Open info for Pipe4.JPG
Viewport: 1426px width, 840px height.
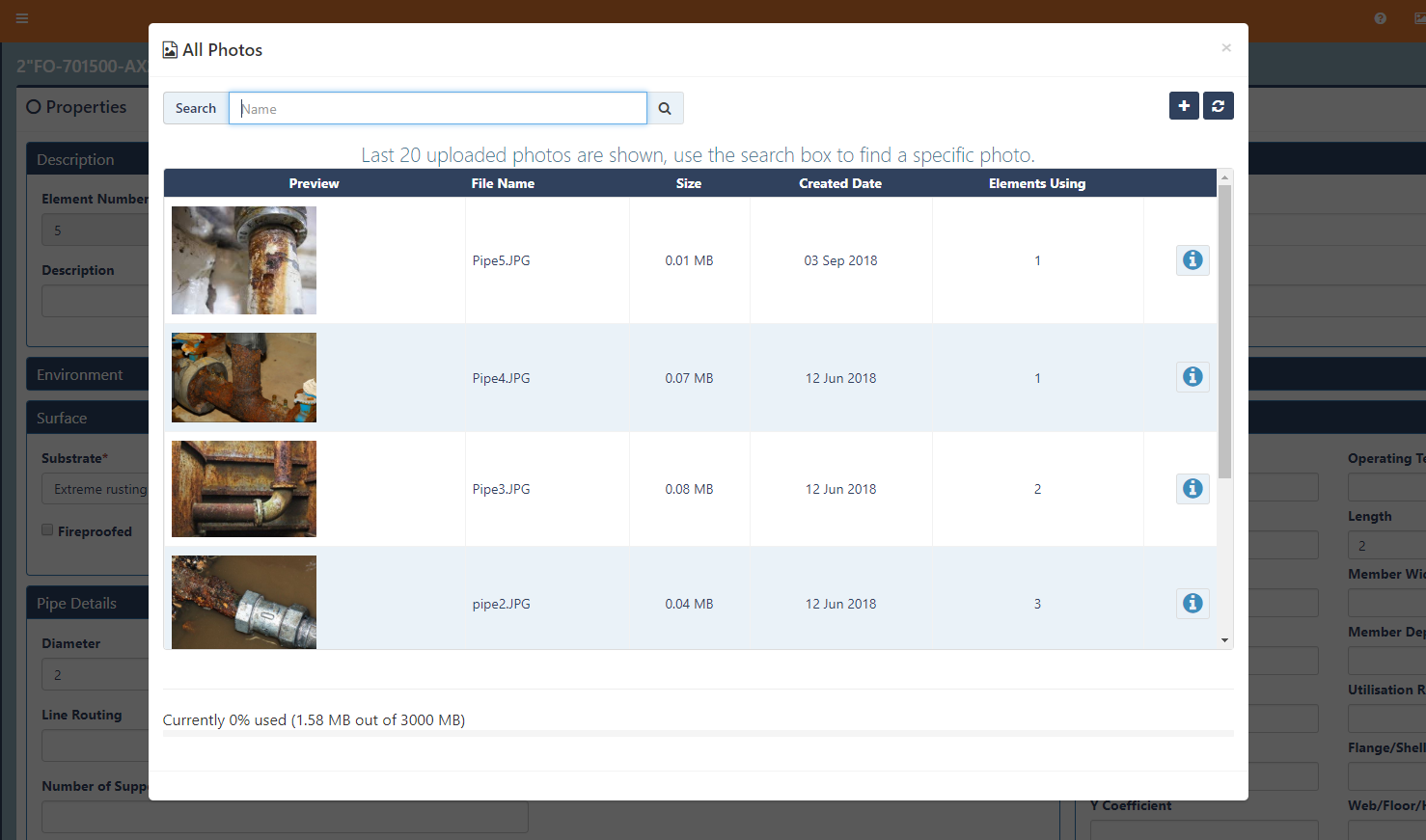click(1193, 377)
